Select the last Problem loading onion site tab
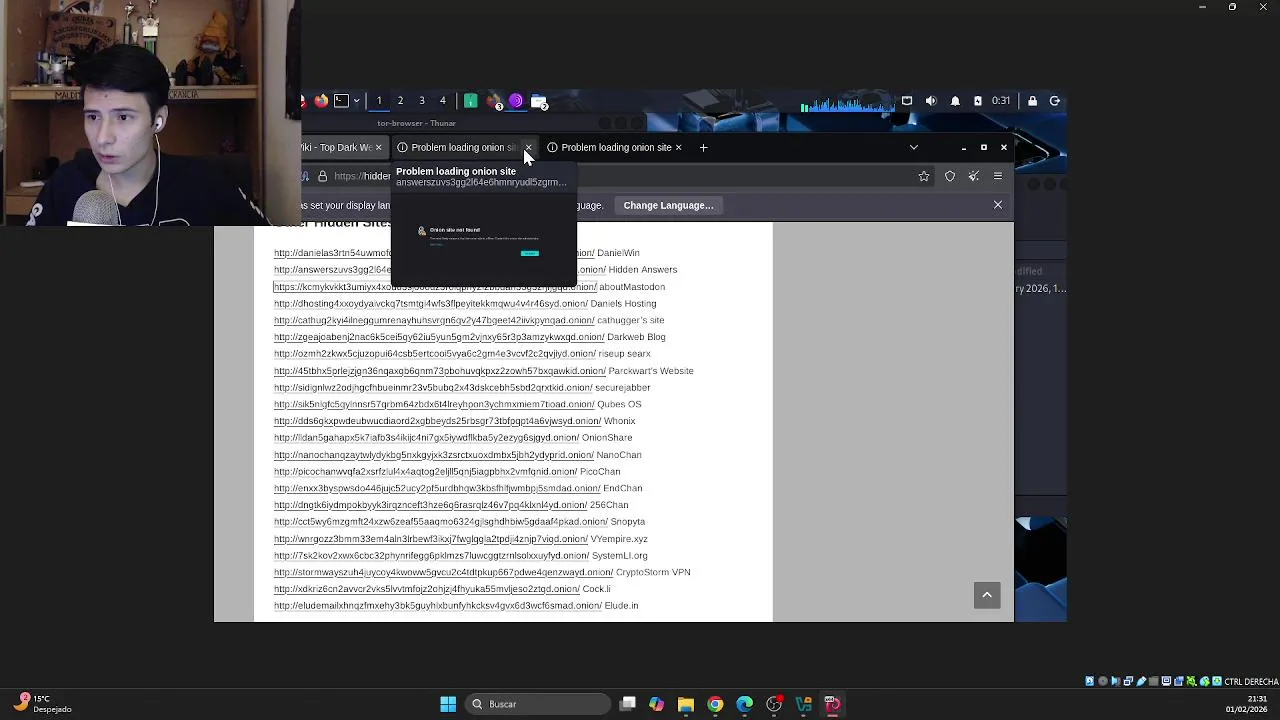The height and width of the screenshot is (720, 1280). coord(615,148)
